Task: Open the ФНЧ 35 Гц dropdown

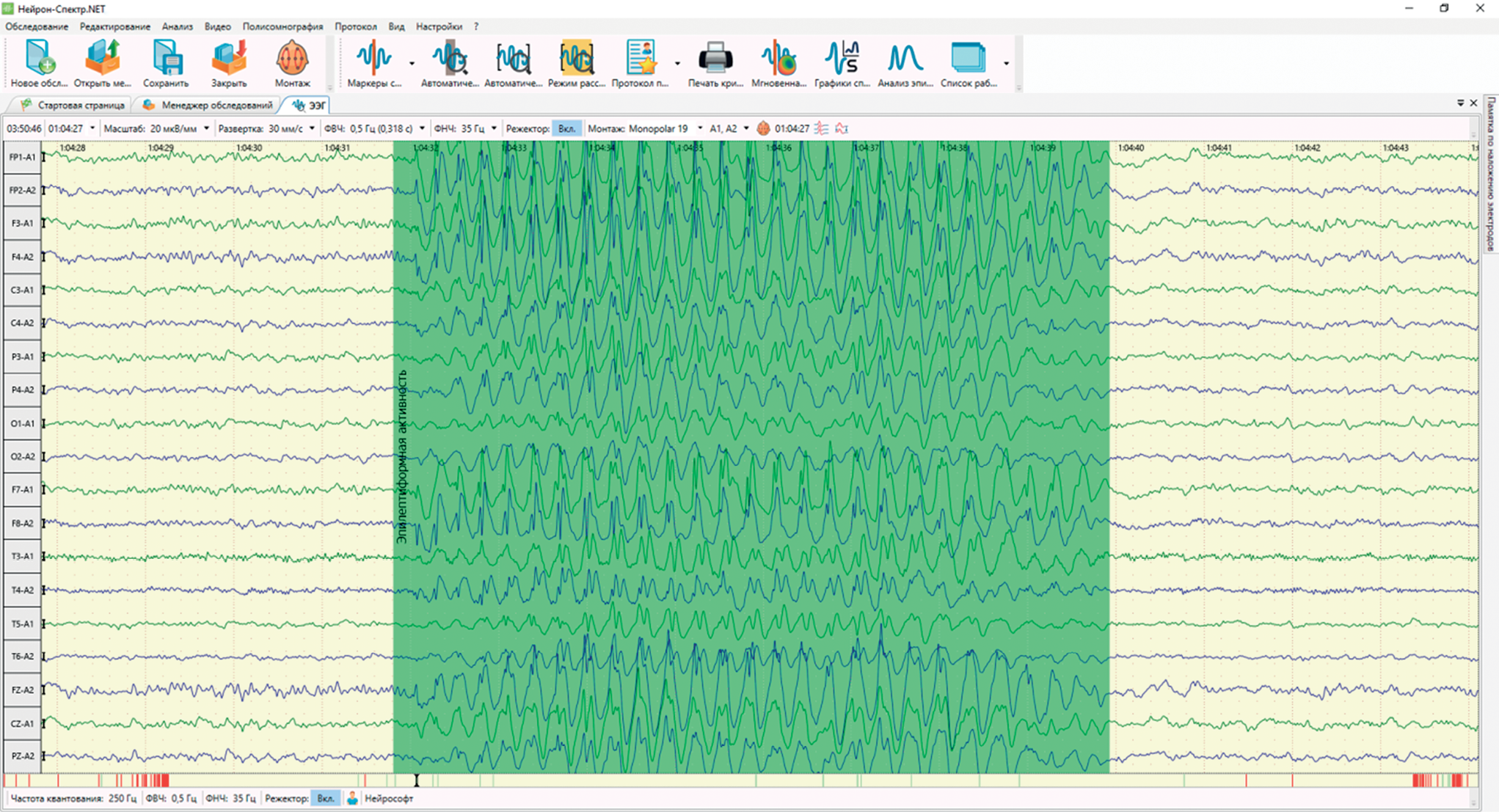Action: click(494, 128)
